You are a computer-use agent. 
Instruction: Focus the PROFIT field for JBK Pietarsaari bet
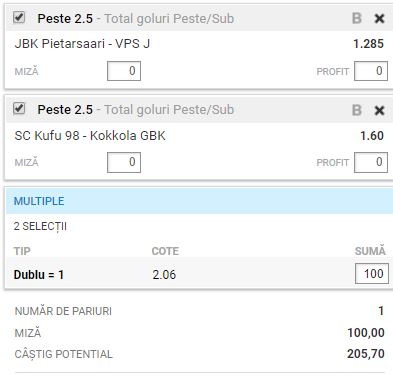(371, 71)
